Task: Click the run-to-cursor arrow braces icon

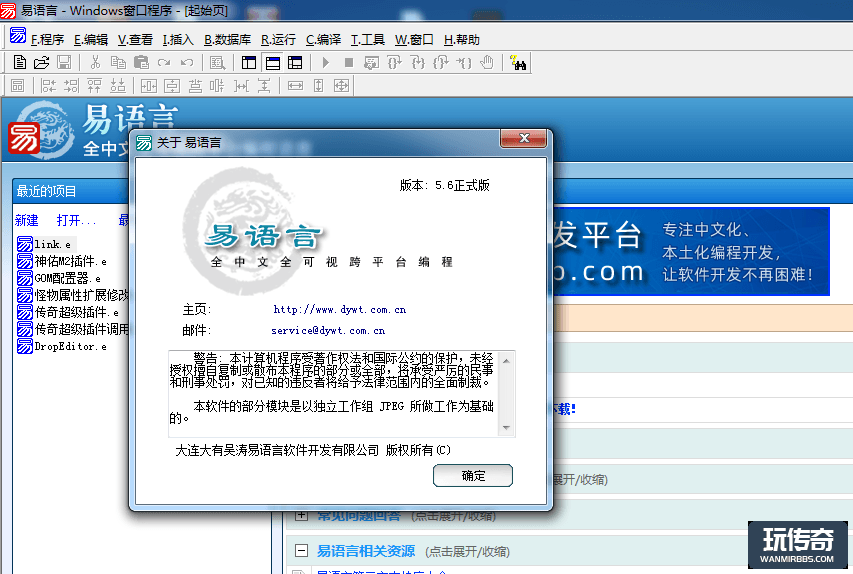Action: [x=464, y=63]
